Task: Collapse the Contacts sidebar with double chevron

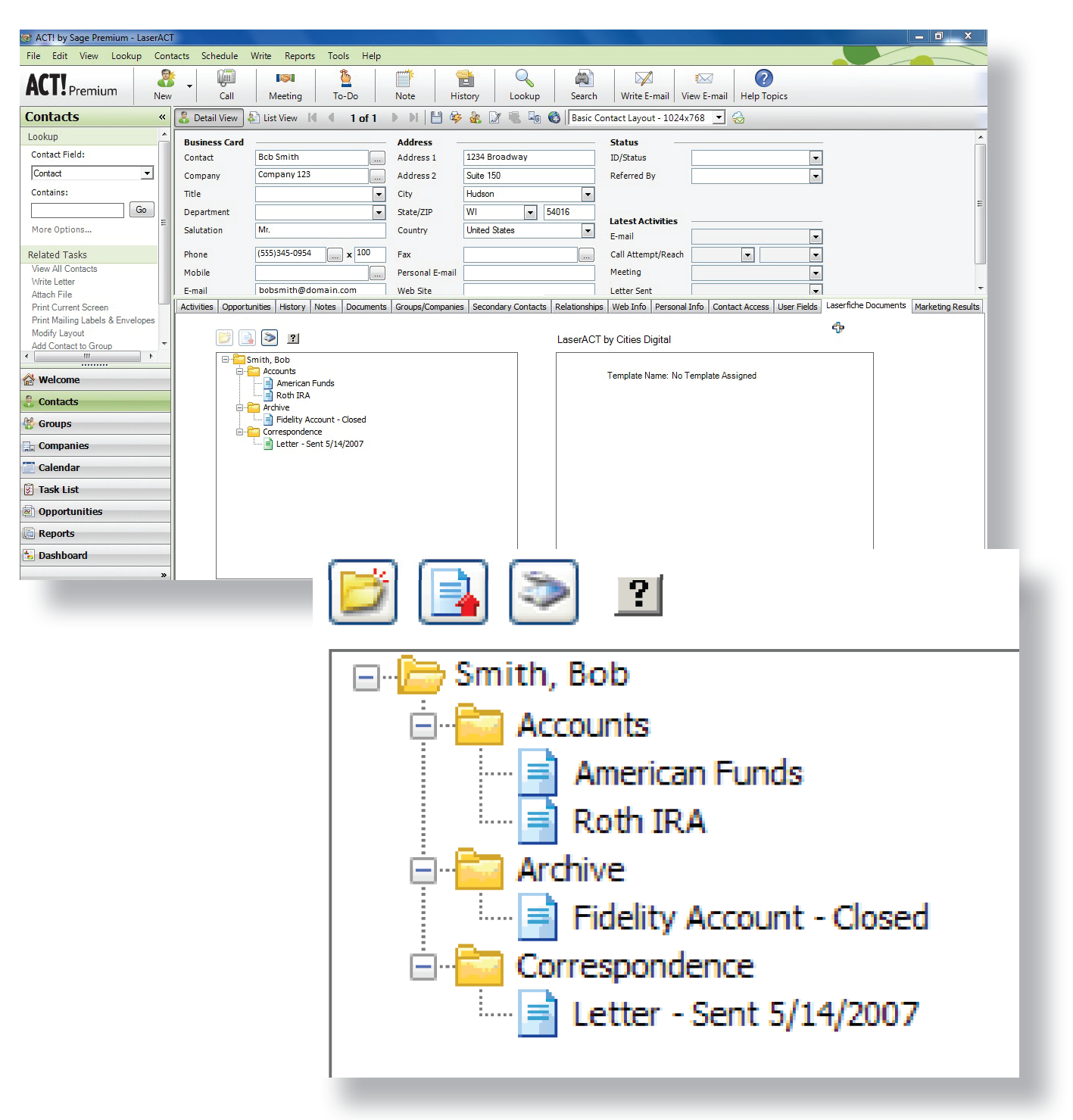Action: pos(162,117)
